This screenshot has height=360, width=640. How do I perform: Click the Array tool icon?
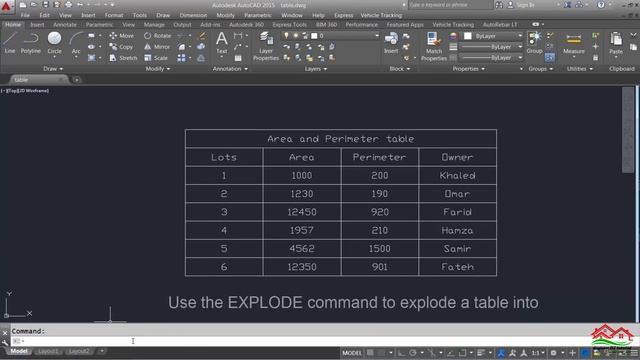(x=181, y=58)
